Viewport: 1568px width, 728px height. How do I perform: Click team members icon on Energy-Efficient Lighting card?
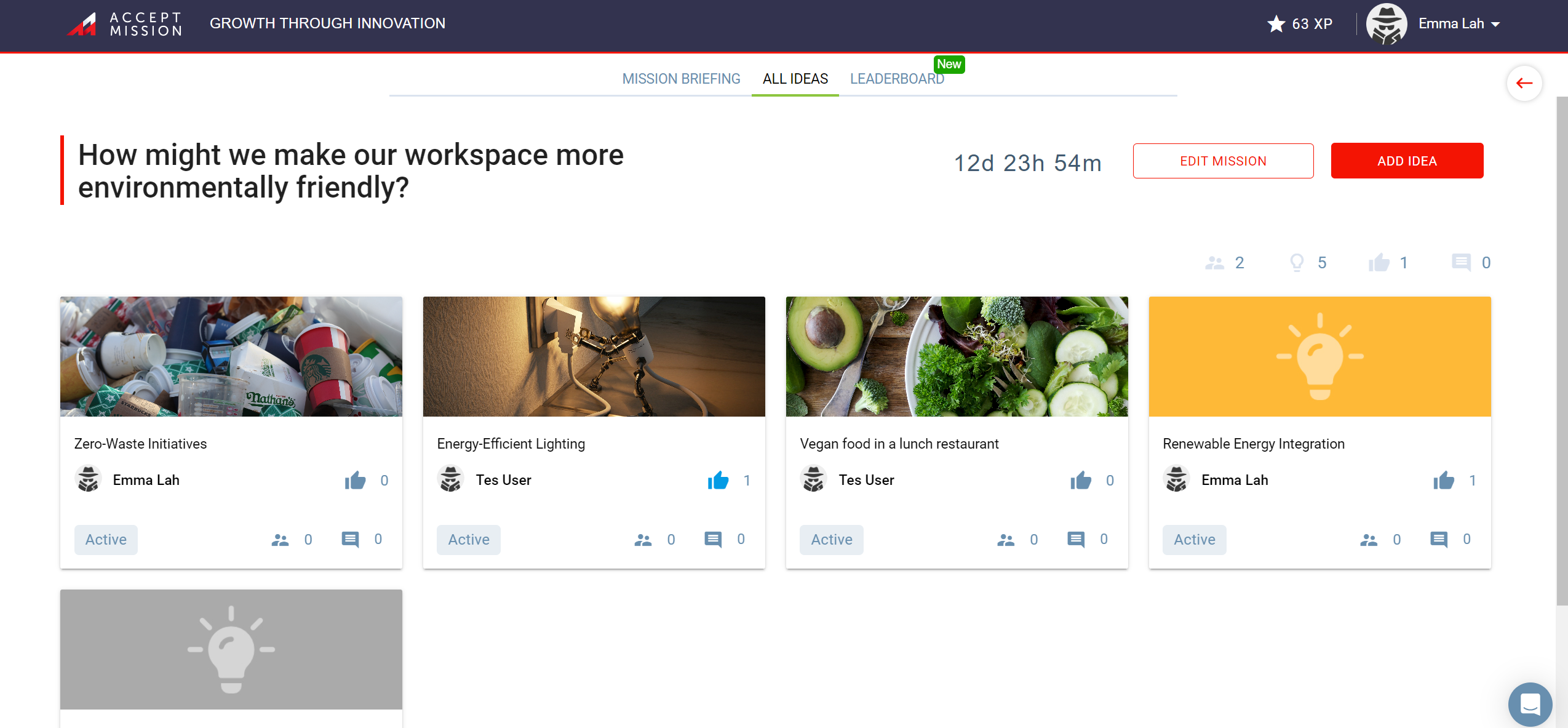(643, 540)
